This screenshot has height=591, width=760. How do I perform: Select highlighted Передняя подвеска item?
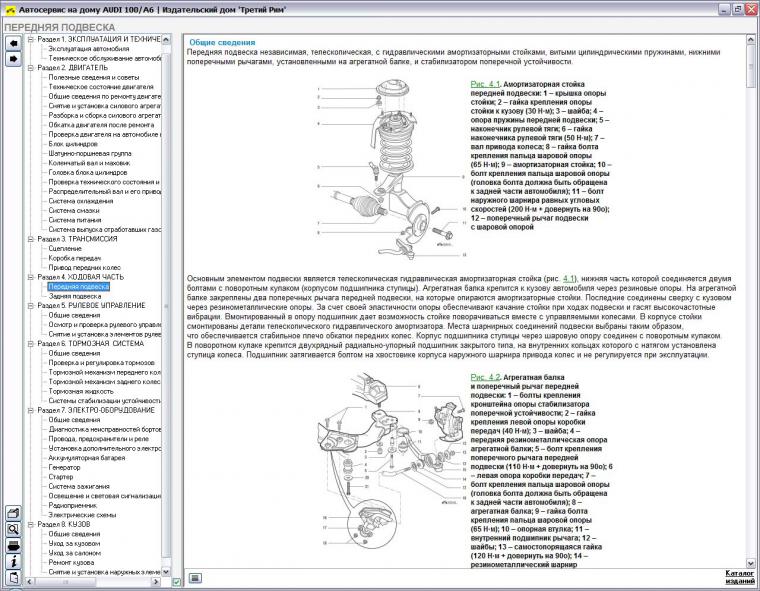click(79, 287)
